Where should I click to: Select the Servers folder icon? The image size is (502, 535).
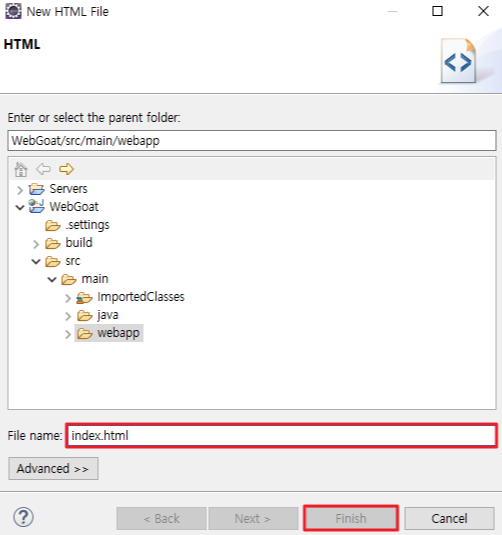37,189
